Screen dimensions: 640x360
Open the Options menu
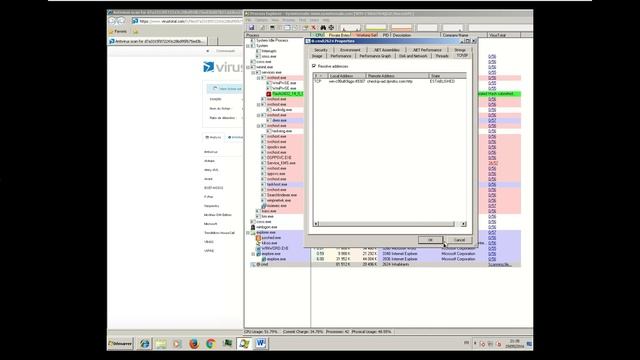261,20
